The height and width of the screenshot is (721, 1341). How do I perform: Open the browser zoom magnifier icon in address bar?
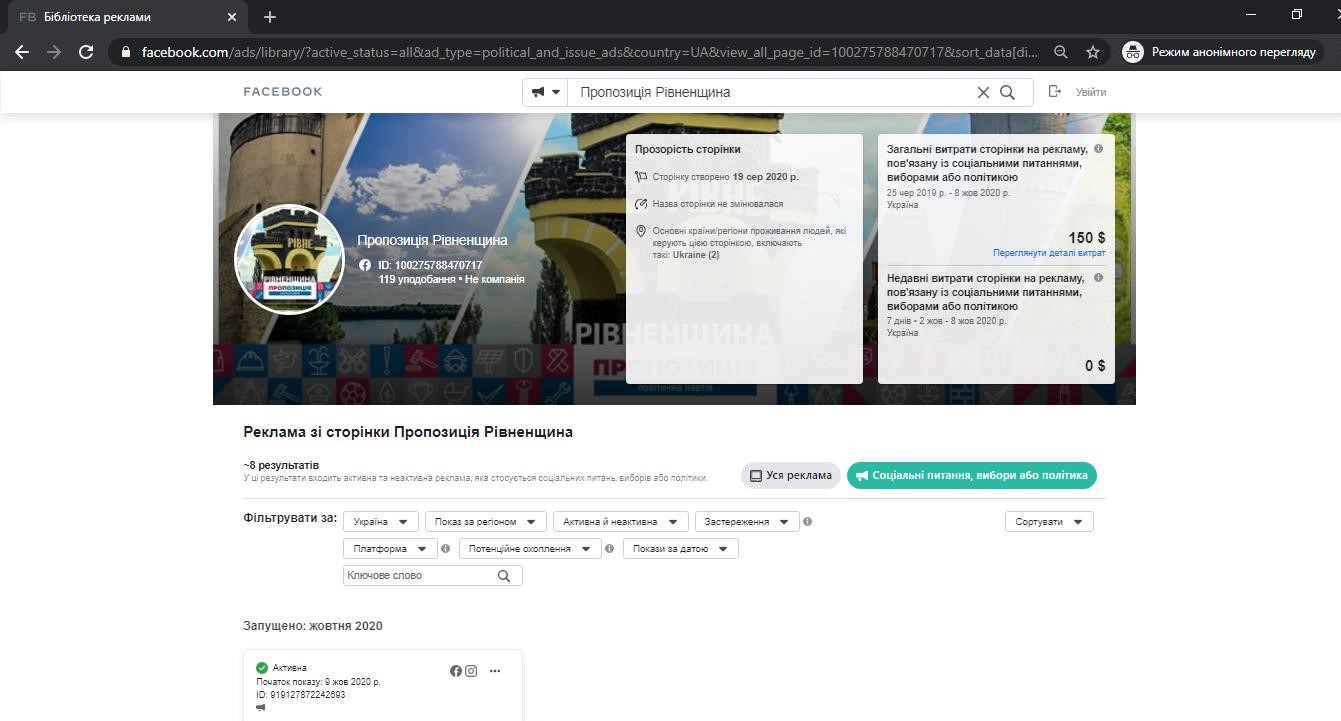1061,52
